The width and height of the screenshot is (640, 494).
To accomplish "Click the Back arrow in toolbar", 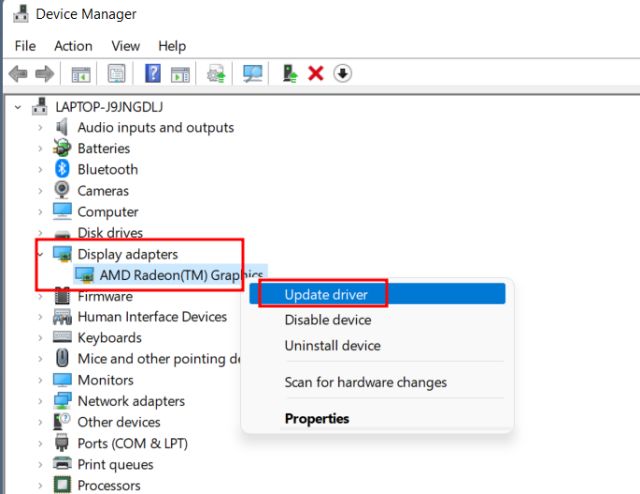I will pyautogui.click(x=17, y=73).
